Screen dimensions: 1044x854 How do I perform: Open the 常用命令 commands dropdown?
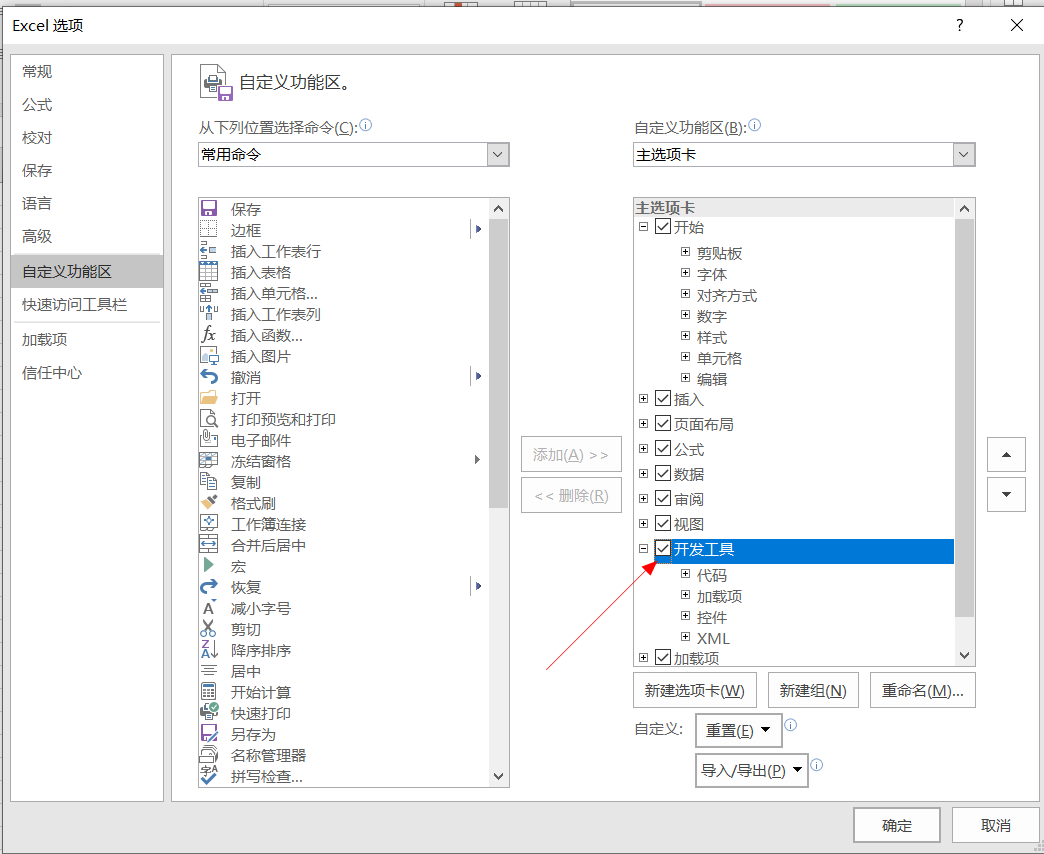click(x=497, y=155)
